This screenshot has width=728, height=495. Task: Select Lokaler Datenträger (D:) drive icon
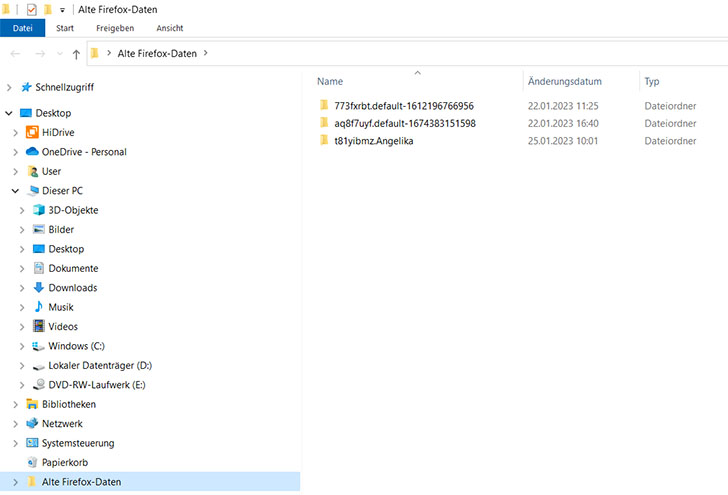(x=39, y=367)
